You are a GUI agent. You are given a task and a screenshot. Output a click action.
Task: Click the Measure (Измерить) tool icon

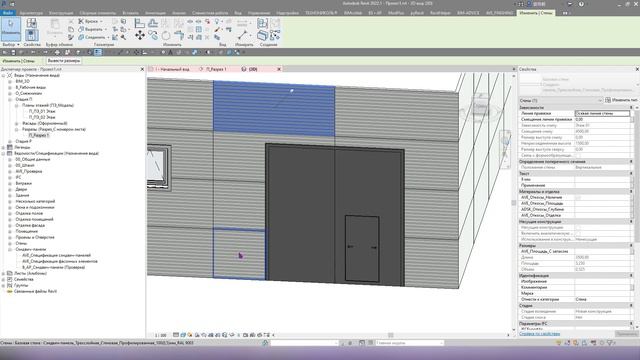(243, 35)
